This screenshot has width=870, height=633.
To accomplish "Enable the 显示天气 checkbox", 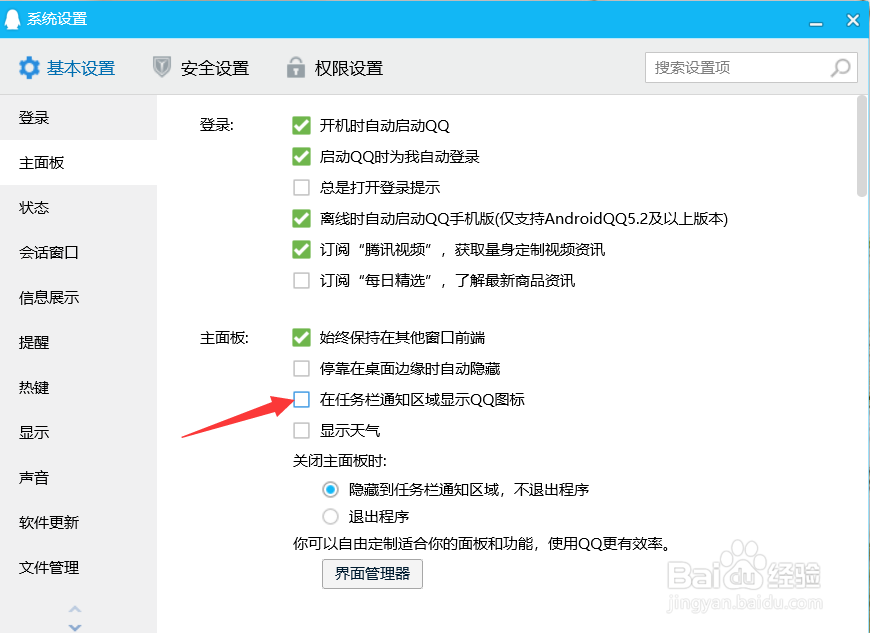I will [301, 431].
